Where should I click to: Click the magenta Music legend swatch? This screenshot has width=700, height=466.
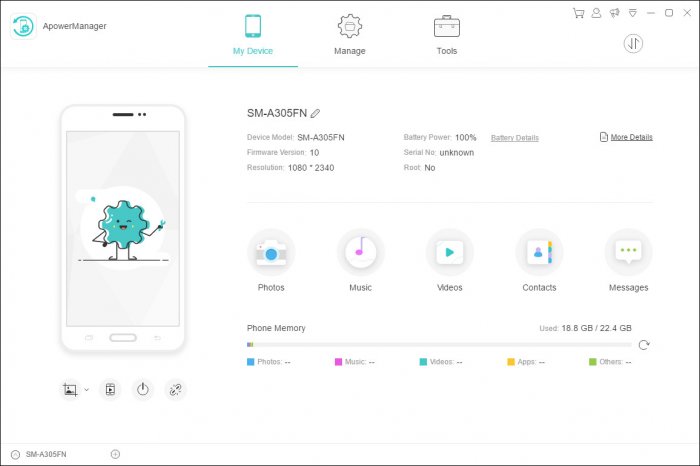point(338,362)
